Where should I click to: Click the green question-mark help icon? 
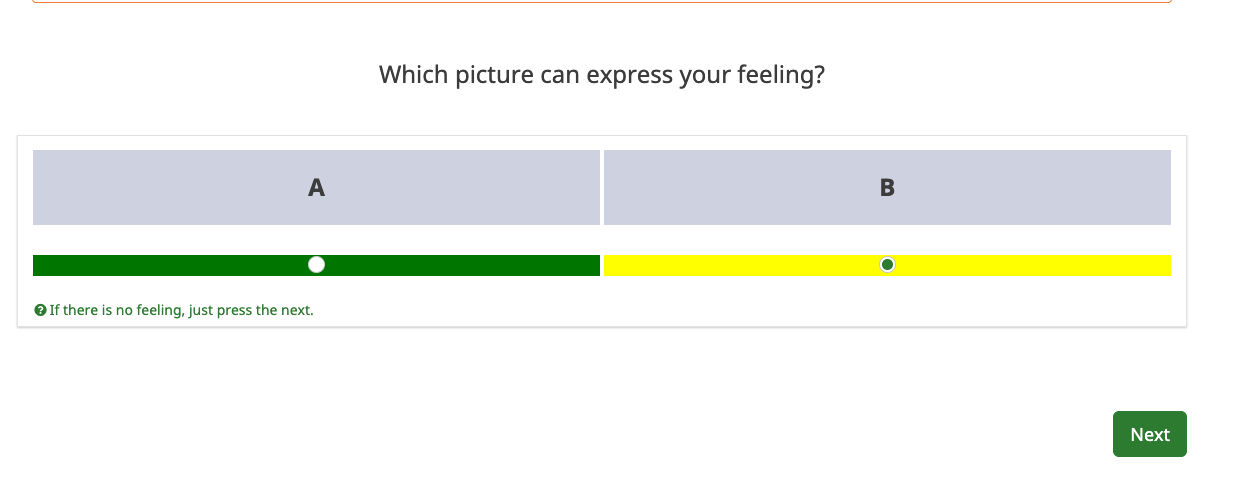(40, 311)
